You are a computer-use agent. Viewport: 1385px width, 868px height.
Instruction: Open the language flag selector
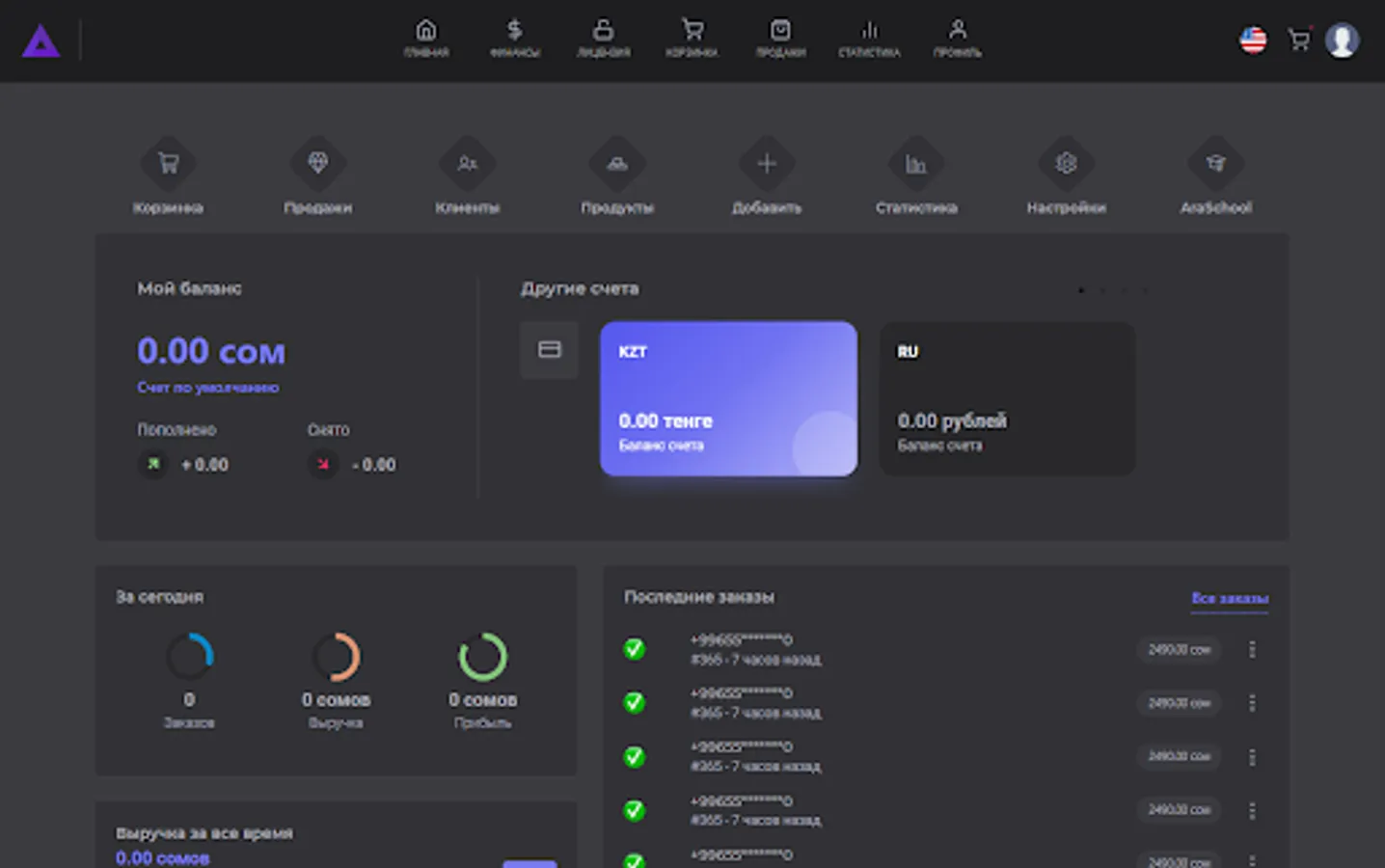(1253, 40)
